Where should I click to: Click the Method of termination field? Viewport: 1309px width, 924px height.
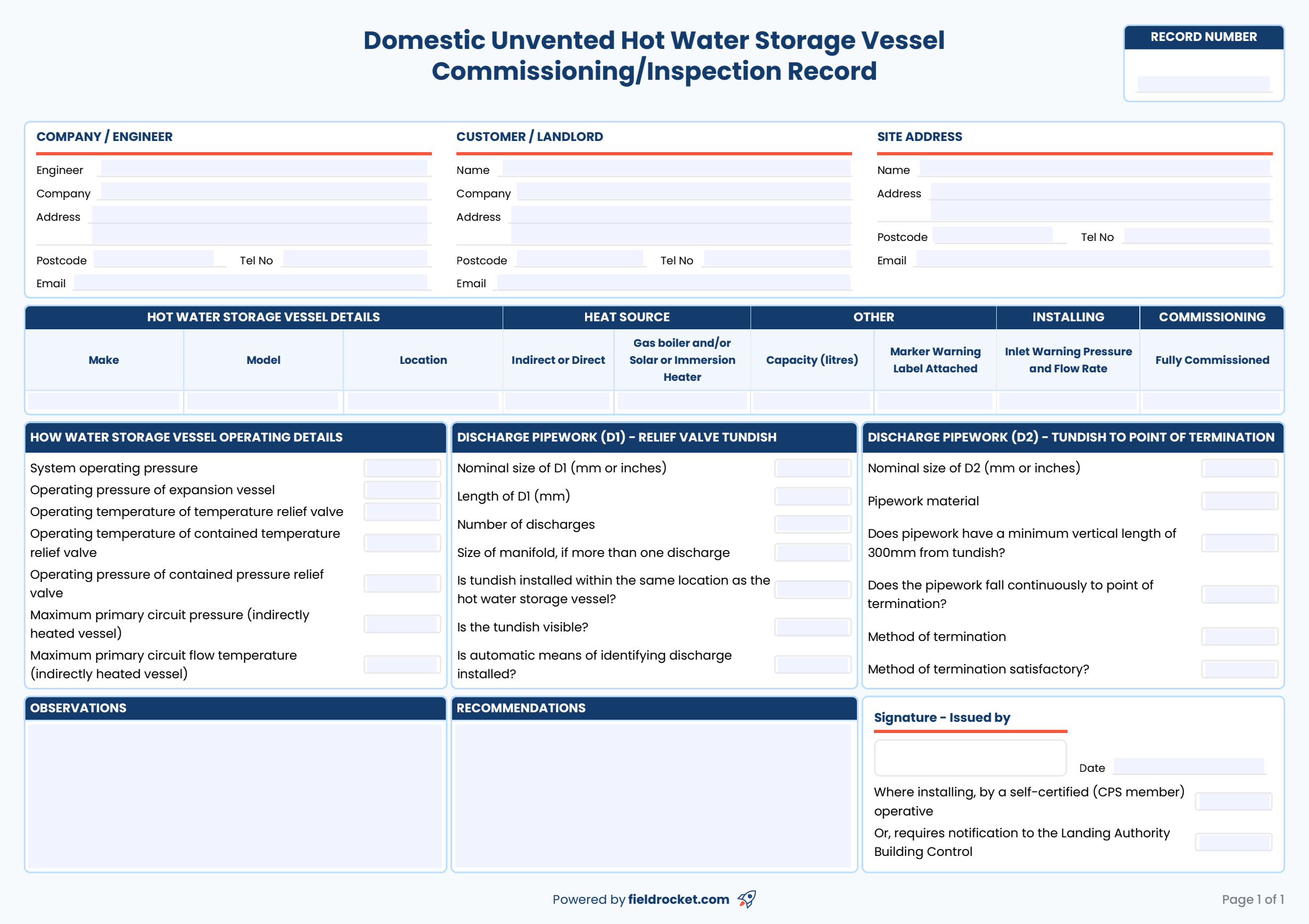coord(1240,637)
